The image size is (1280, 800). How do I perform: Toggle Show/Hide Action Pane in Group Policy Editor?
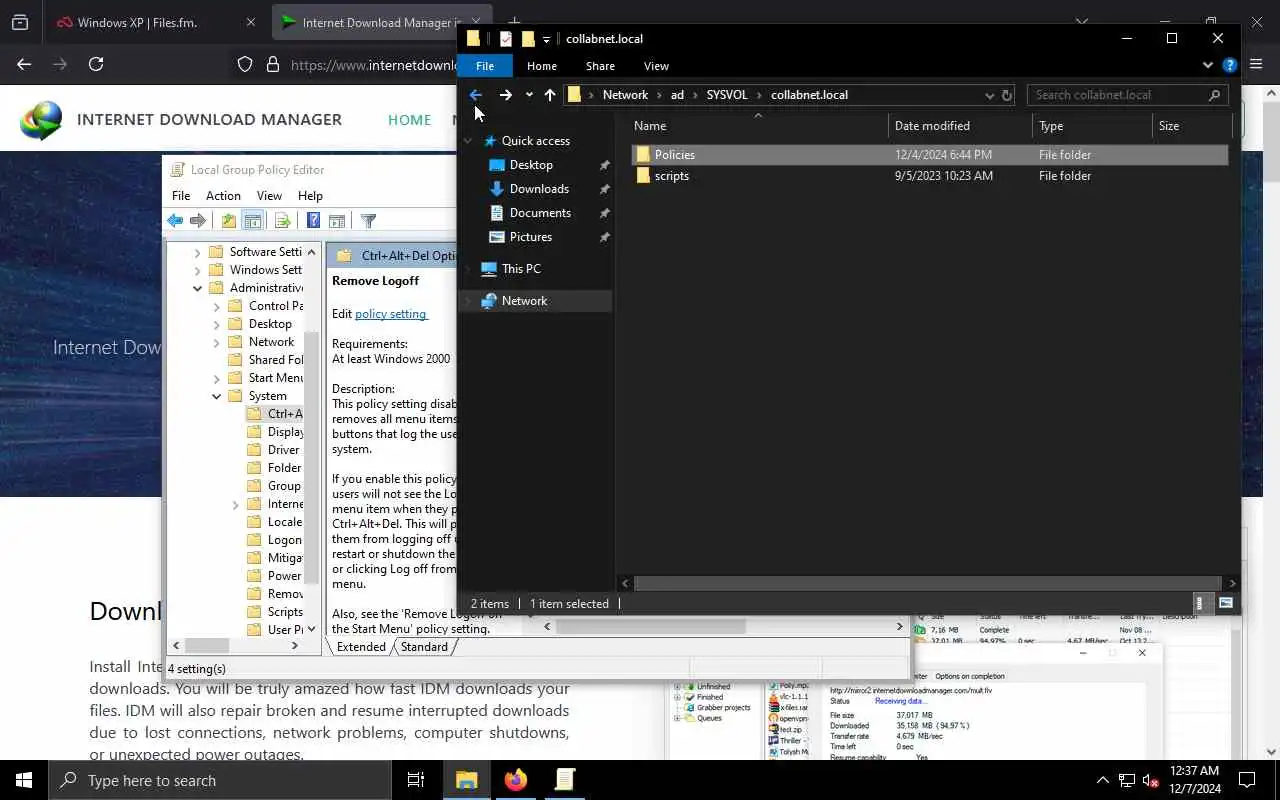point(337,221)
